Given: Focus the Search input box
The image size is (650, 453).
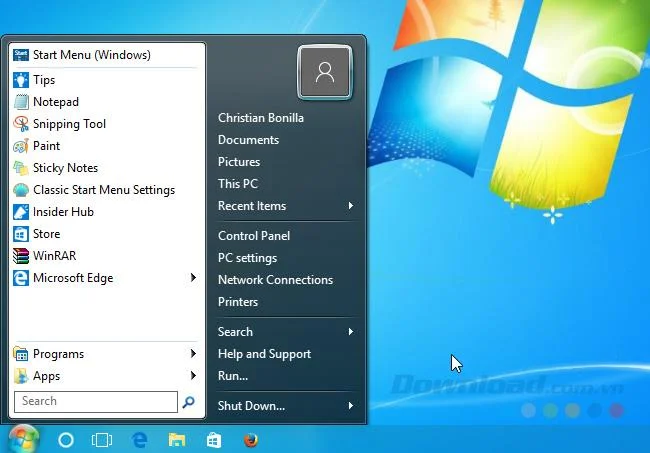Looking at the screenshot, I should tap(96, 402).
